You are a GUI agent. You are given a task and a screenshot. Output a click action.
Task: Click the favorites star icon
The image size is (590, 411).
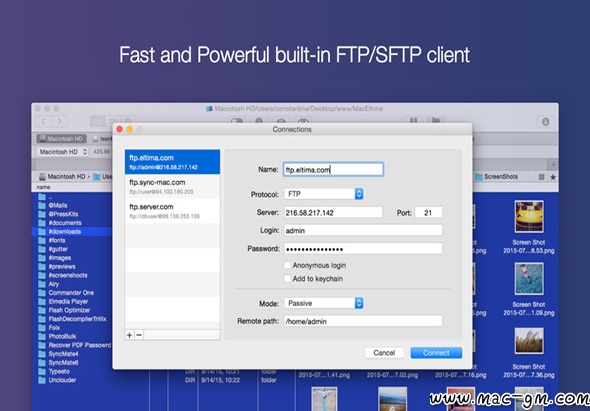553,177
